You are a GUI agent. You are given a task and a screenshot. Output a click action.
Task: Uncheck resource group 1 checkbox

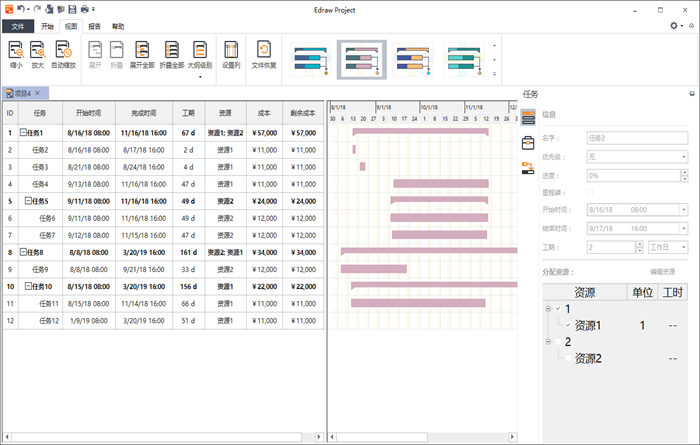point(558,308)
